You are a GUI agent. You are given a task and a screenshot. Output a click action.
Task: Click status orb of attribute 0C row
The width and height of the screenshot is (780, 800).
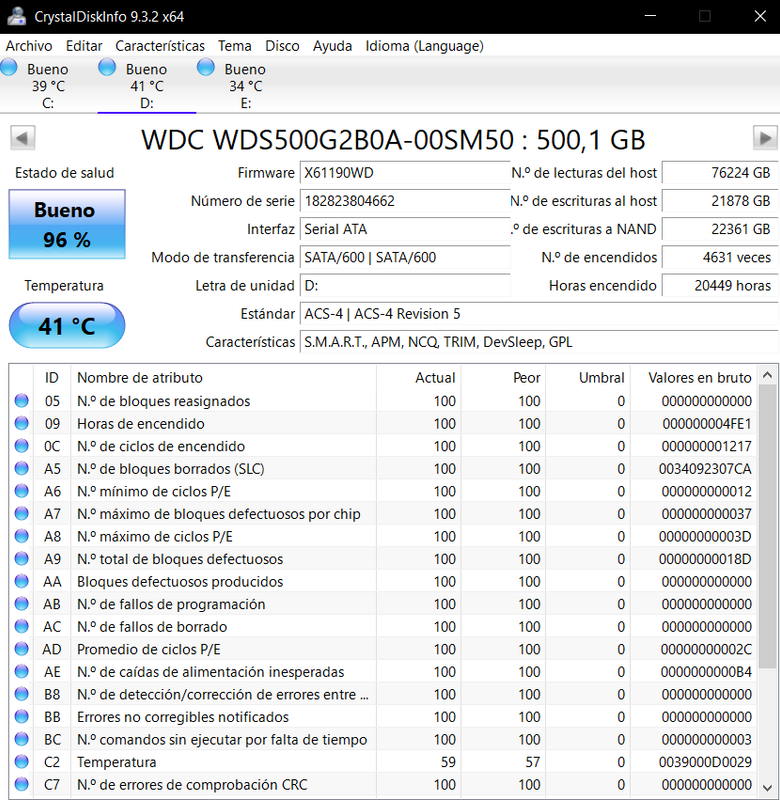(x=21, y=446)
